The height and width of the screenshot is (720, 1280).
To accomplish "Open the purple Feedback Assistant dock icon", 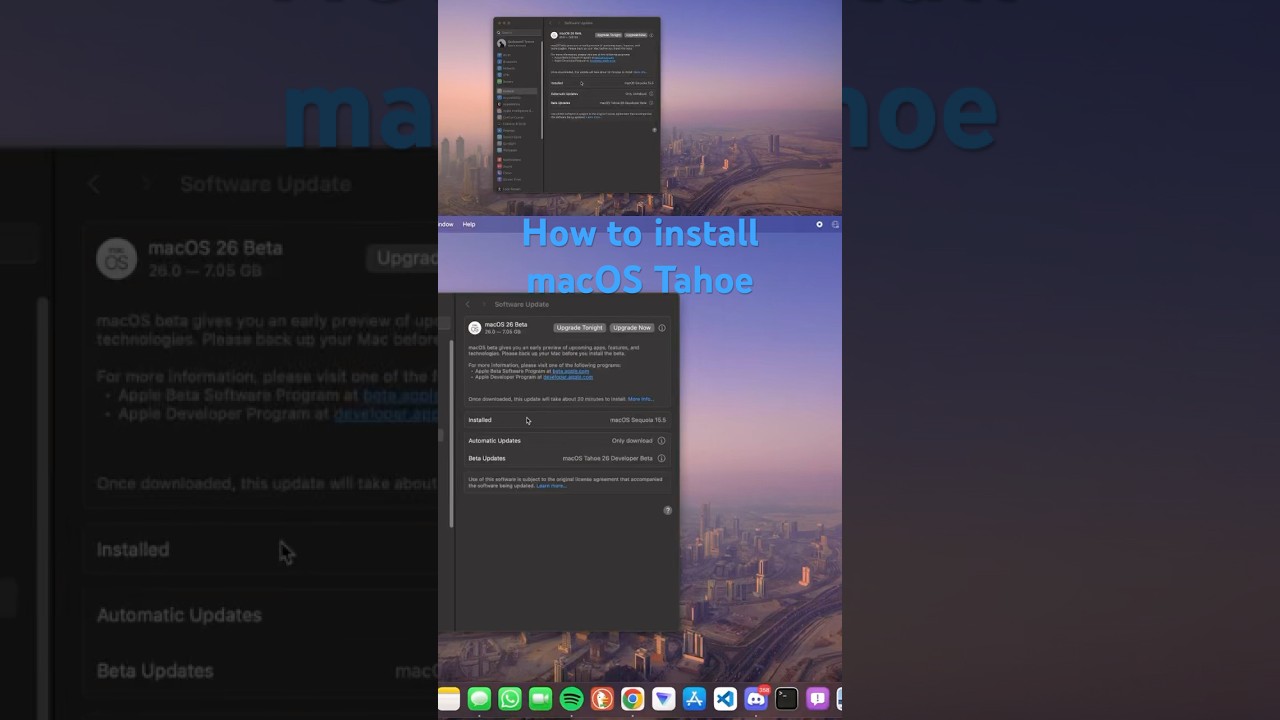I will point(817,699).
